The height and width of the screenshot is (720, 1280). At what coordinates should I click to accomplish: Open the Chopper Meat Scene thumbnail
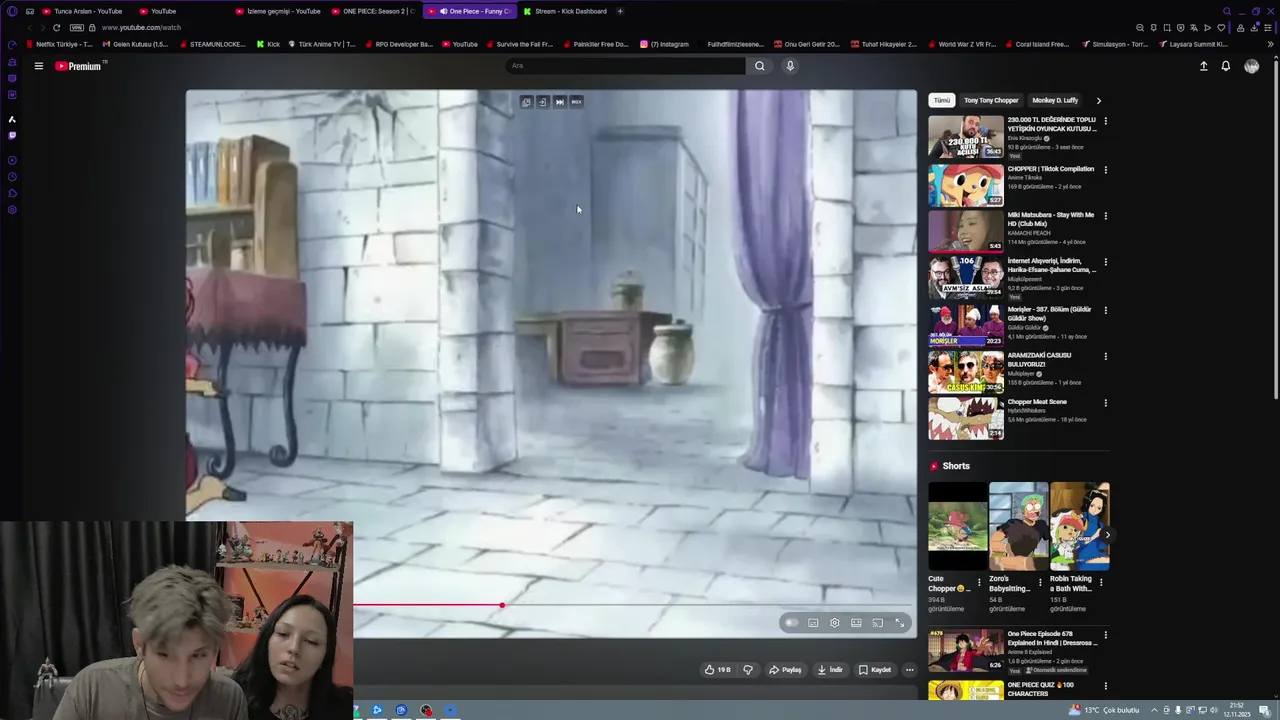(965, 419)
